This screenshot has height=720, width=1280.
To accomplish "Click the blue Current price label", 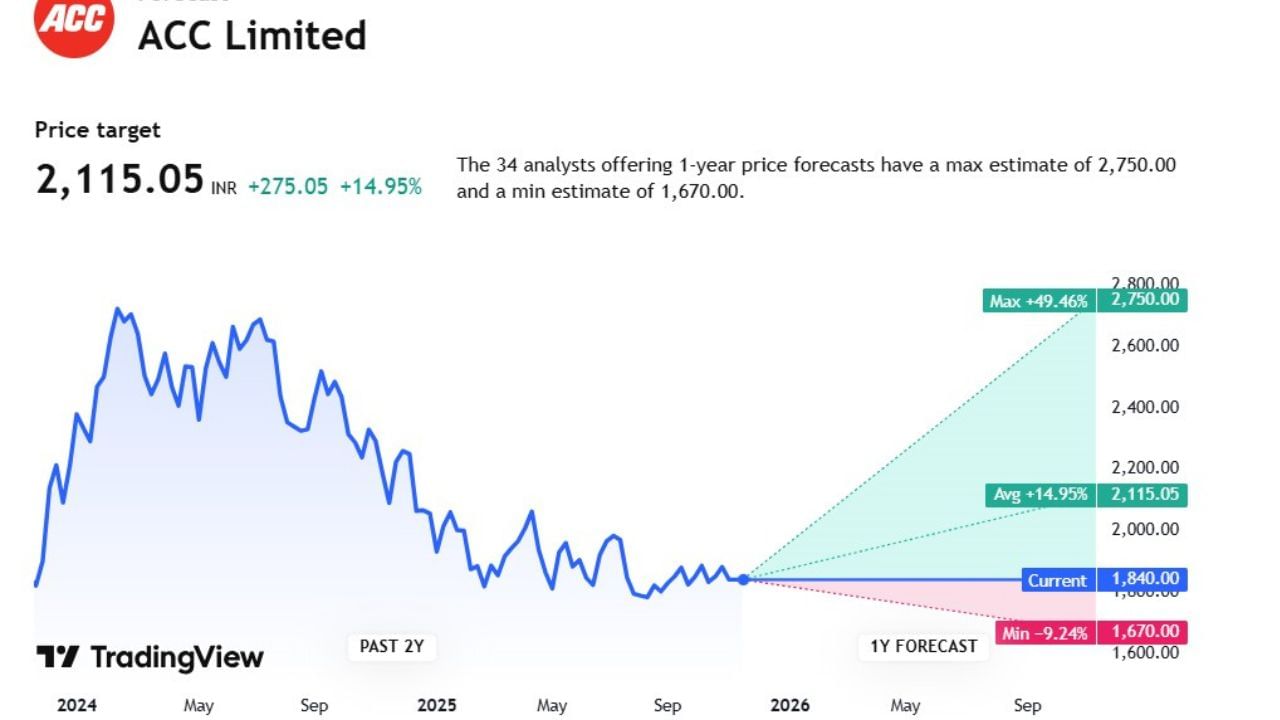I will [x=1057, y=580].
